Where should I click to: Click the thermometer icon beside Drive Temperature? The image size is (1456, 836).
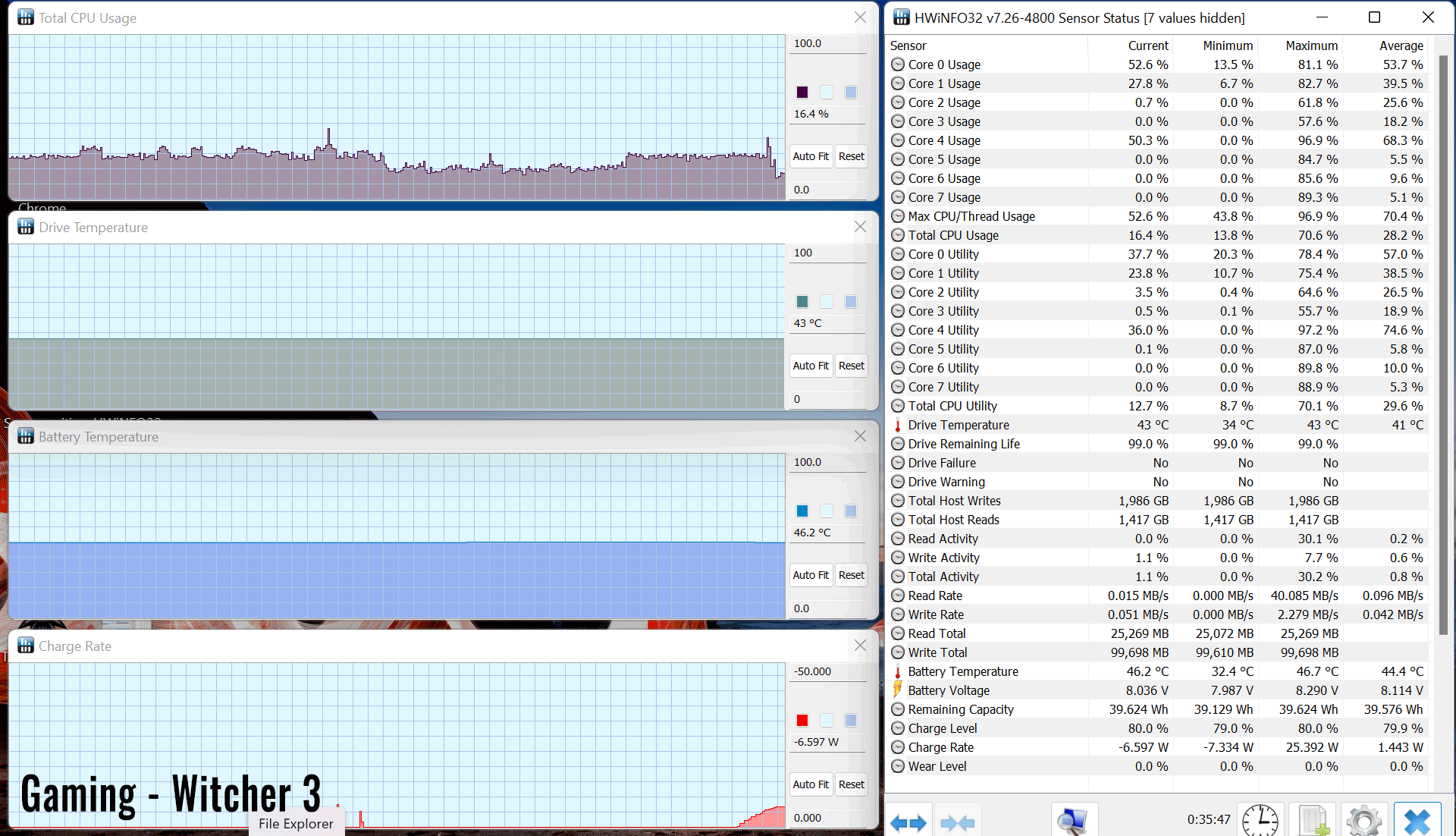(x=898, y=425)
